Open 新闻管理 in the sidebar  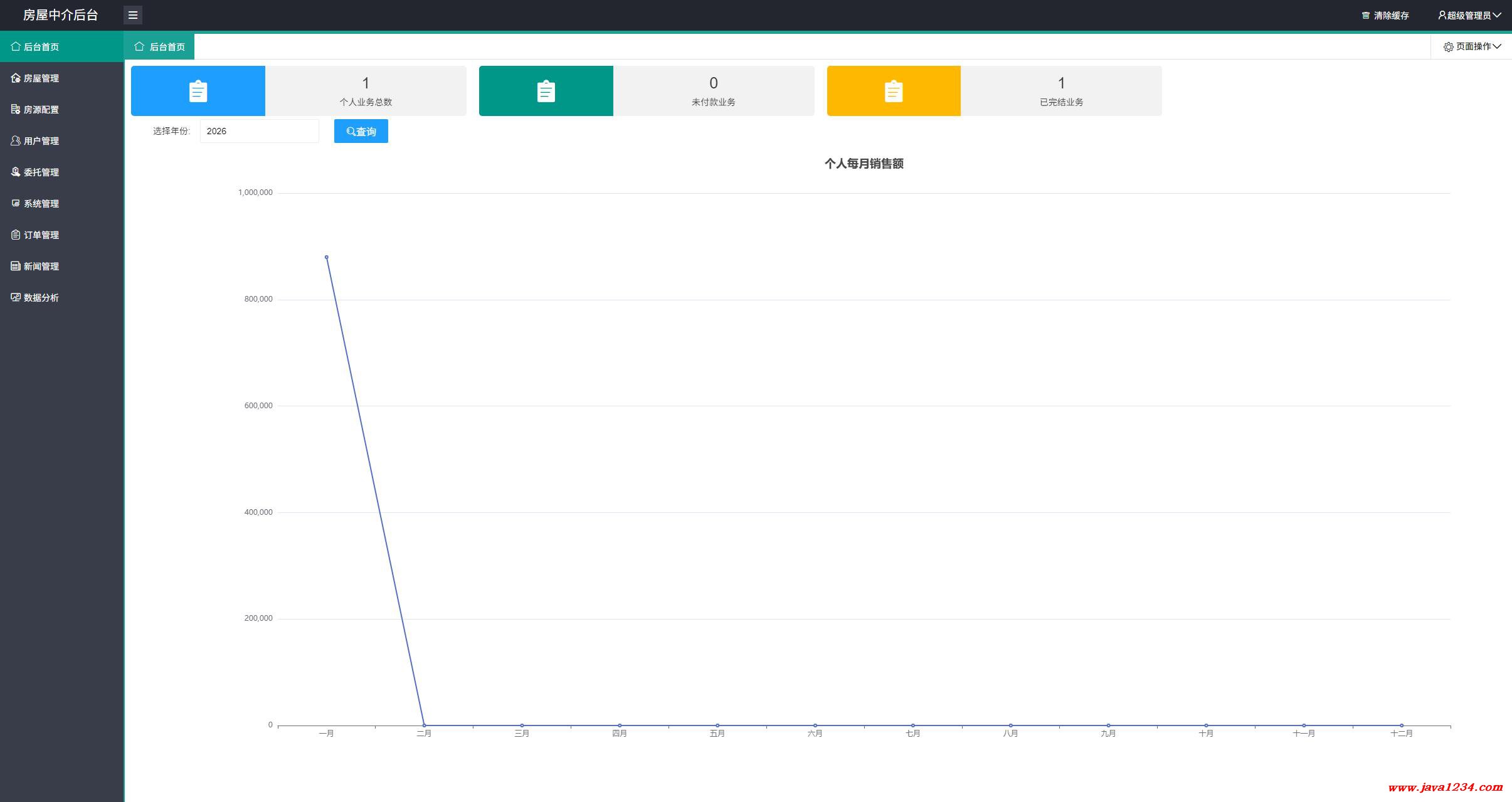click(41, 266)
